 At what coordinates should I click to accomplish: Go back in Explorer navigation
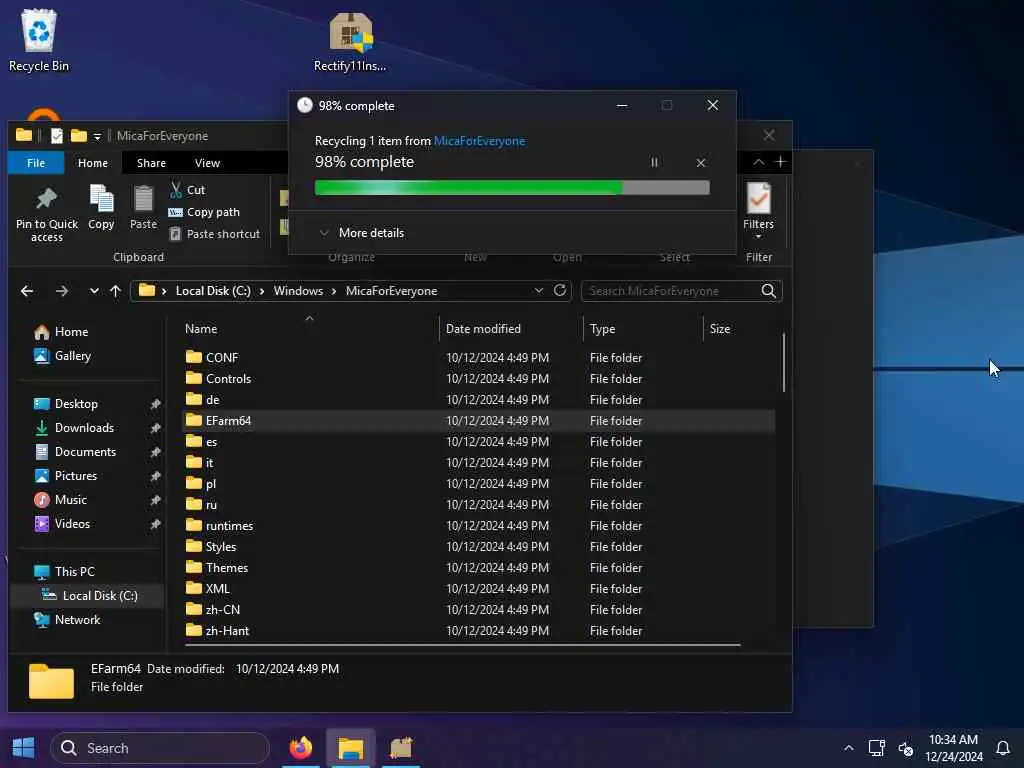[x=27, y=291]
